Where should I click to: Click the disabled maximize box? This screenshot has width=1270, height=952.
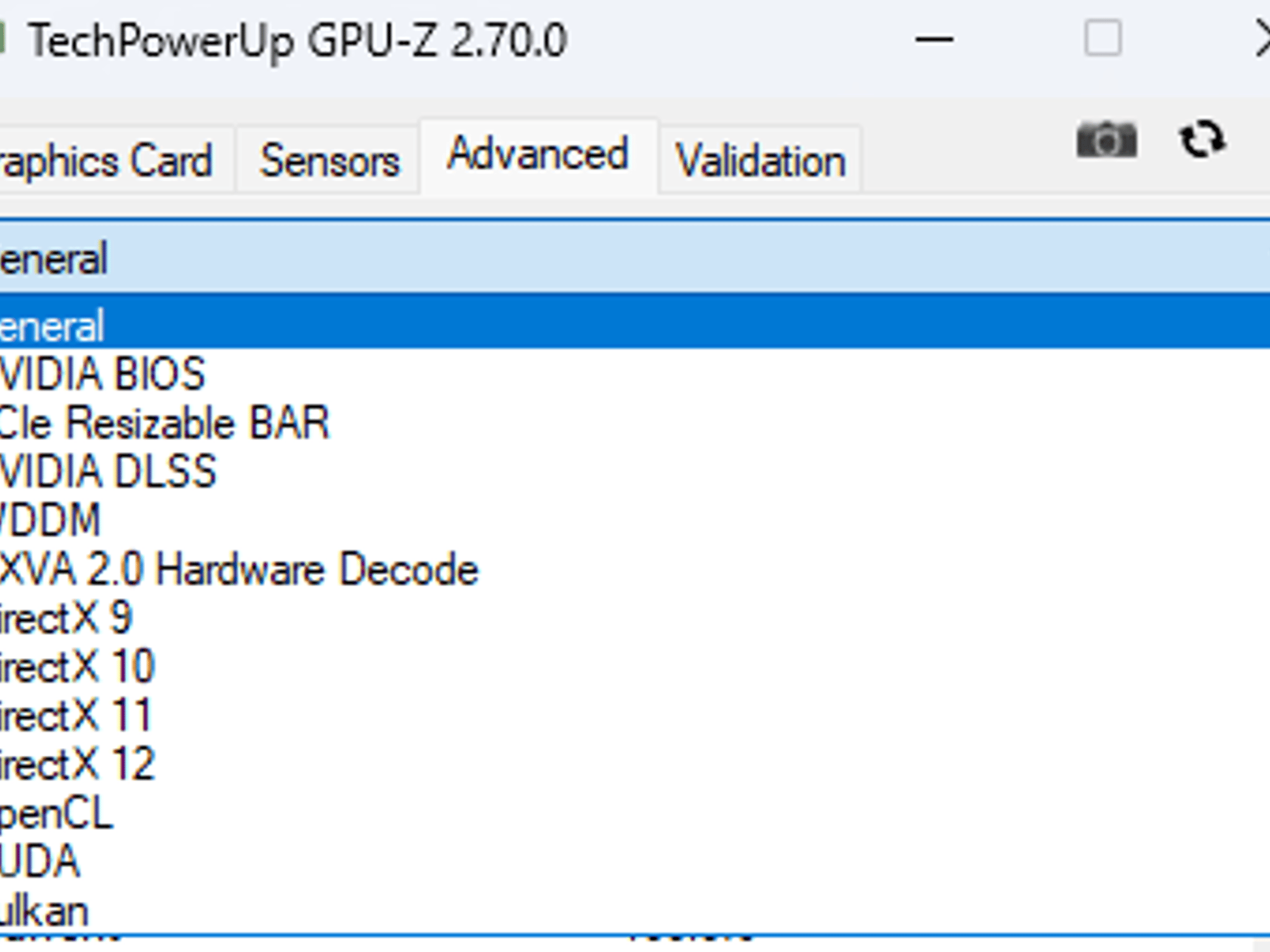1103,39
